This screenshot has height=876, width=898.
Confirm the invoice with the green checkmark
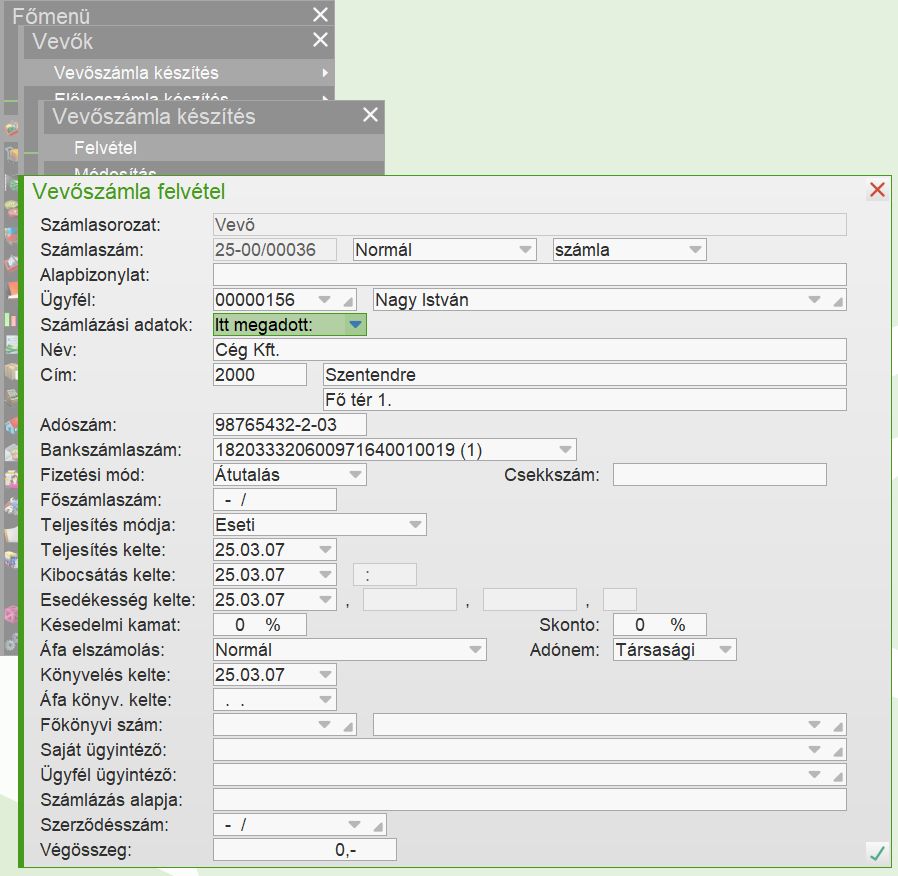tap(877, 853)
